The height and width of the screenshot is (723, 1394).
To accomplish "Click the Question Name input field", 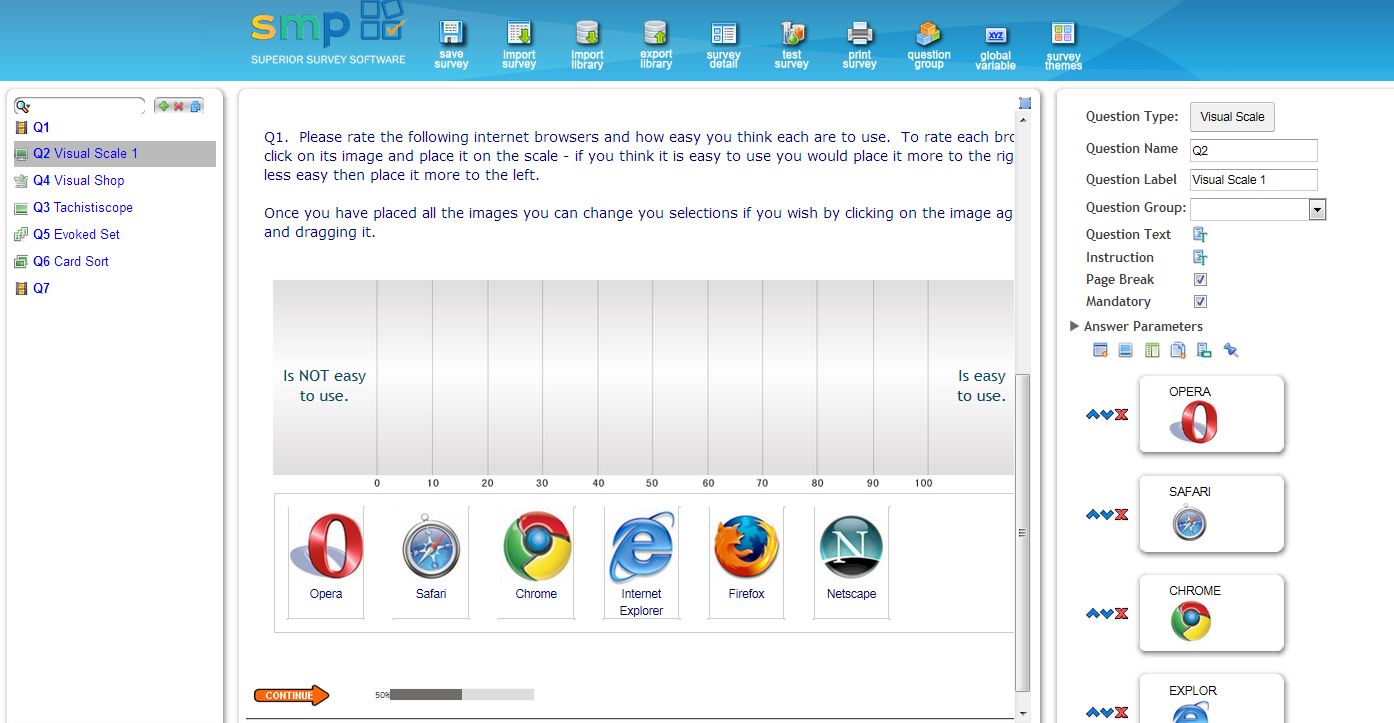I will [x=1254, y=150].
